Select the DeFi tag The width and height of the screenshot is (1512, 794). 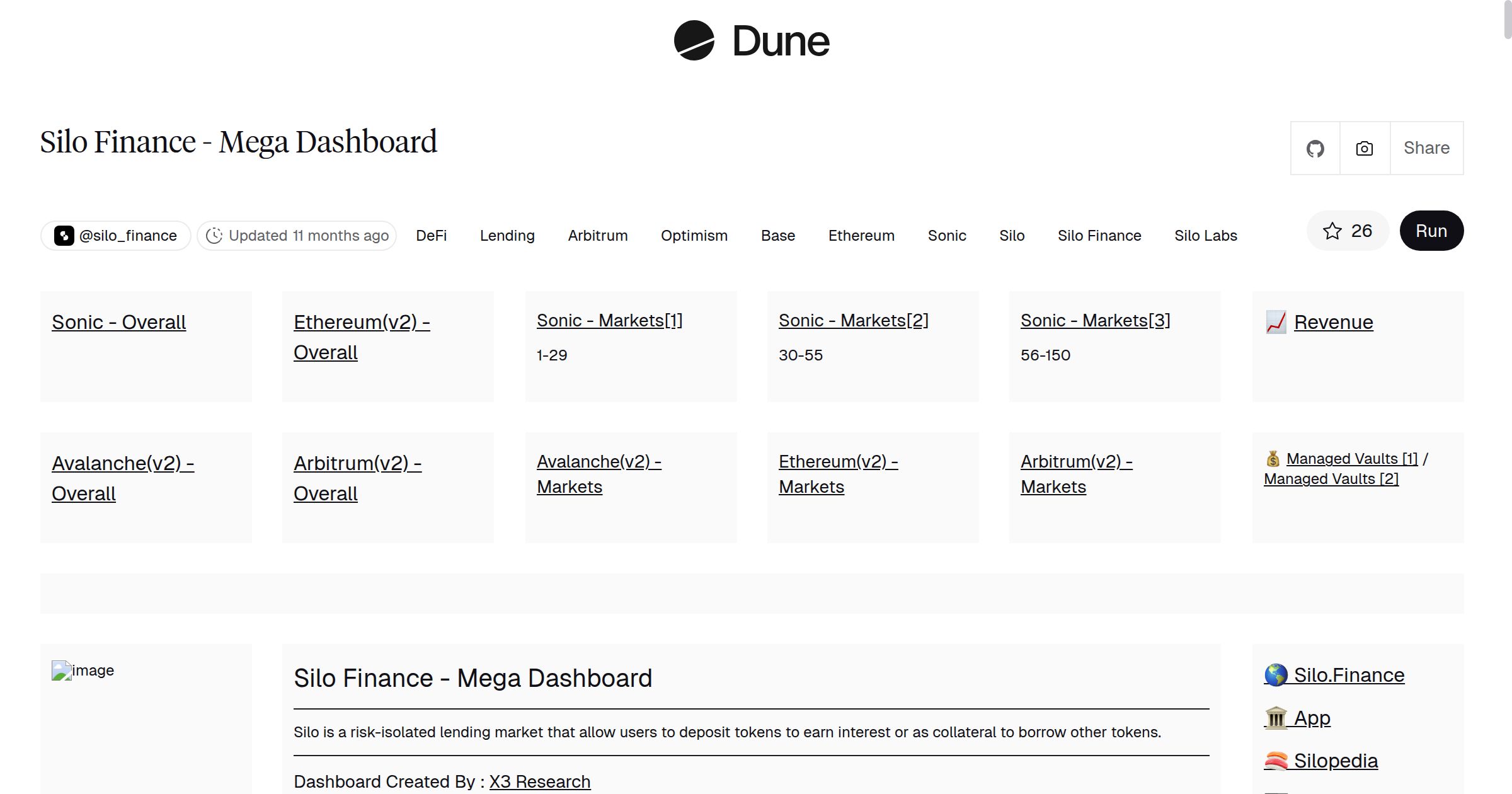click(432, 235)
